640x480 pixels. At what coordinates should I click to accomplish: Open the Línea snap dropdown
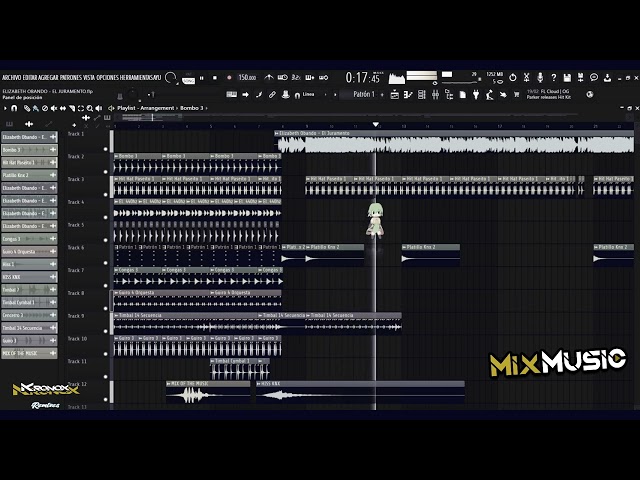pos(312,94)
